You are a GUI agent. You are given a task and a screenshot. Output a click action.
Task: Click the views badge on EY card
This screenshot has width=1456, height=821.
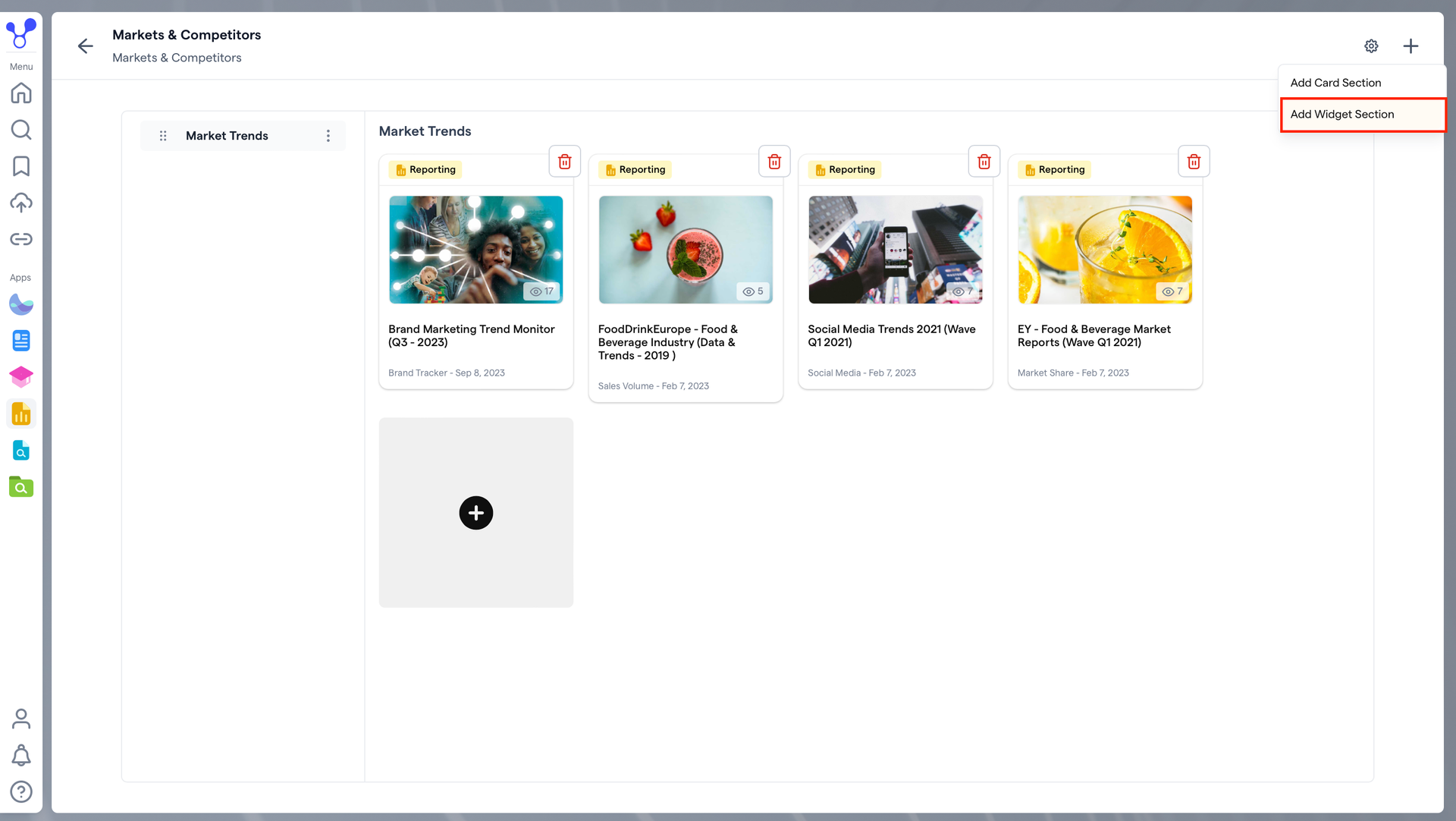click(x=1172, y=291)
